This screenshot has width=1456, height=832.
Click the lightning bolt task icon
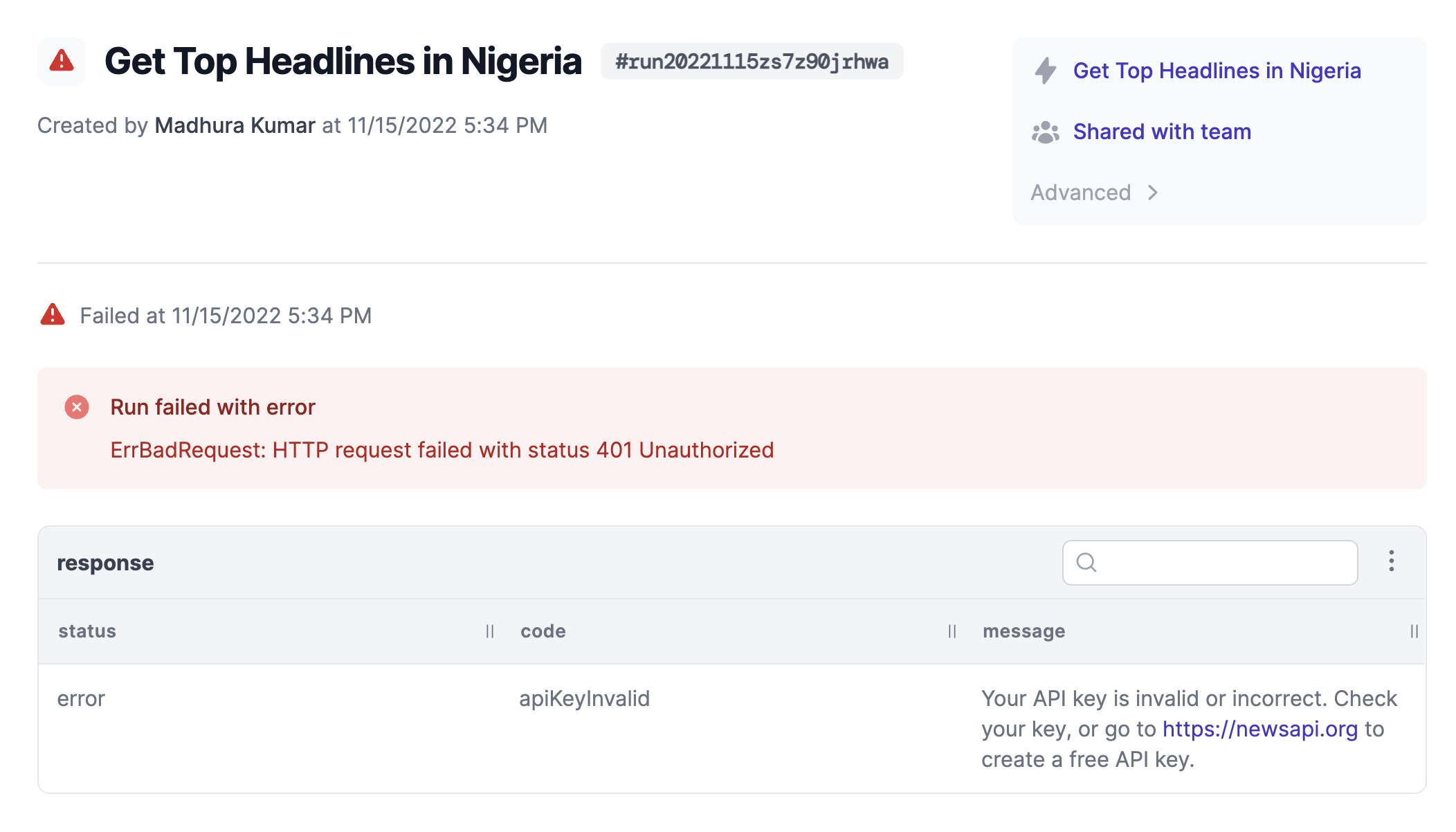point(1046,71)
